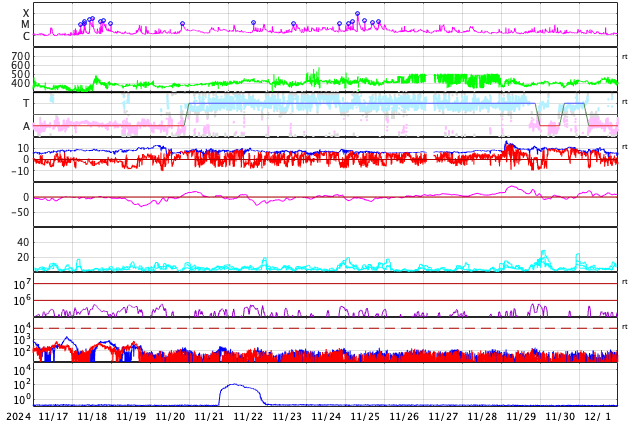Click the 11/28 date label
Image resolution: width=634 pixels, height=424 pixels.
(x=482, y=416)
